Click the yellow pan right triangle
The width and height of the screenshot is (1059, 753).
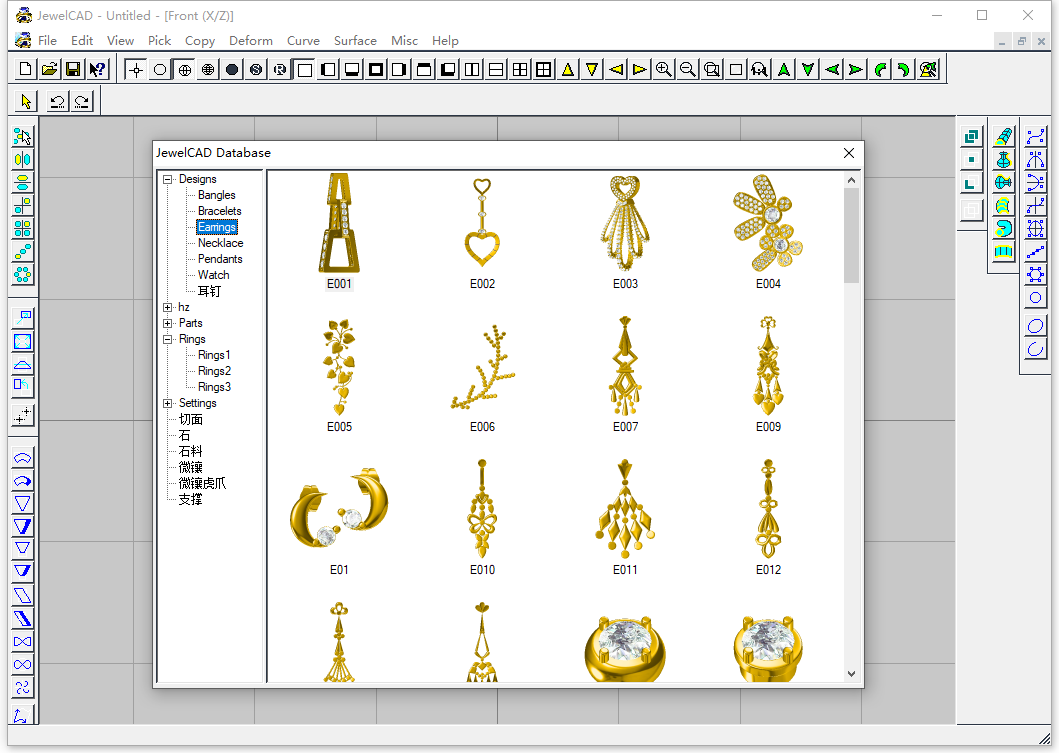(x=640, y=69)
